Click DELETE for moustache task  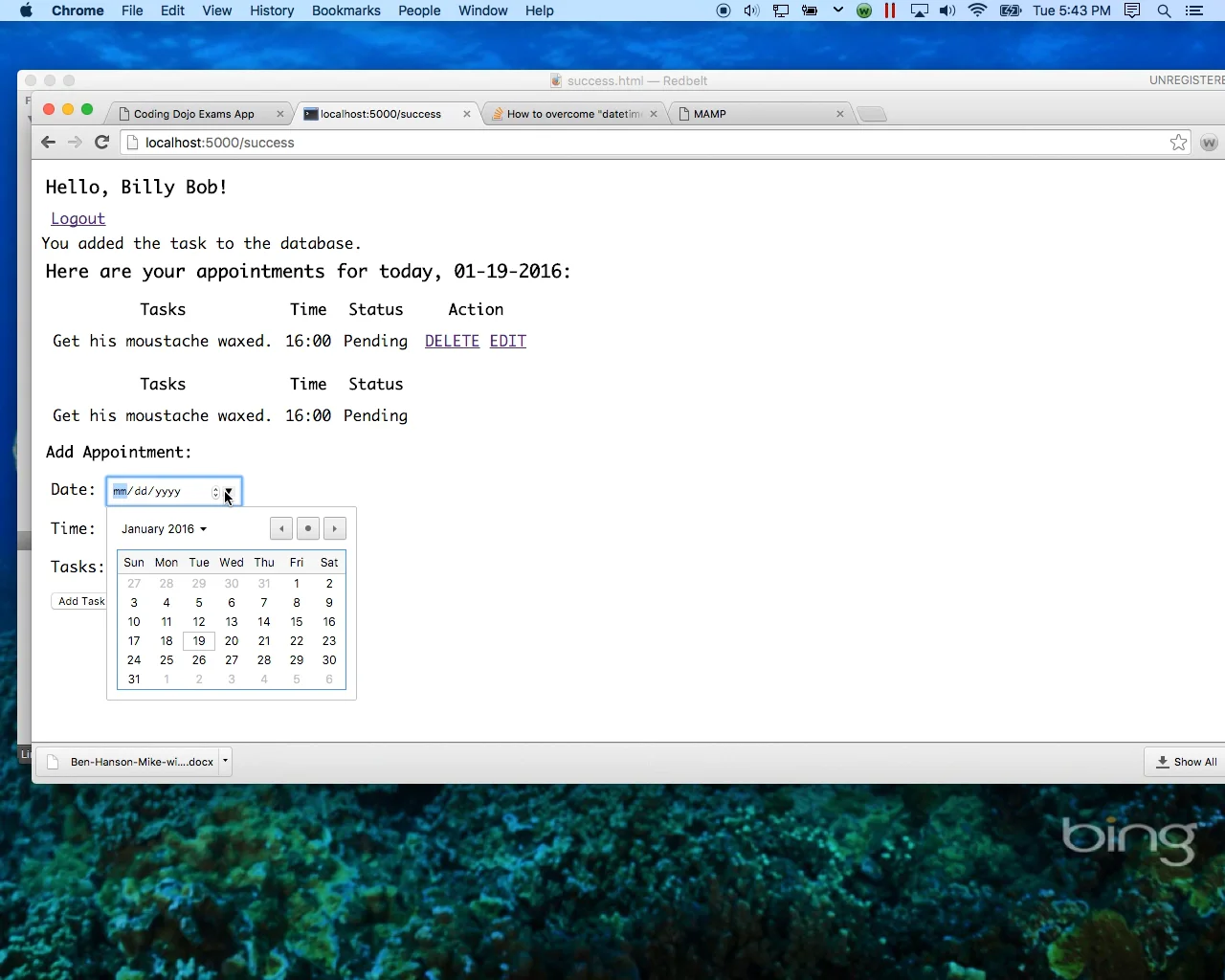(x=452, y=342)
